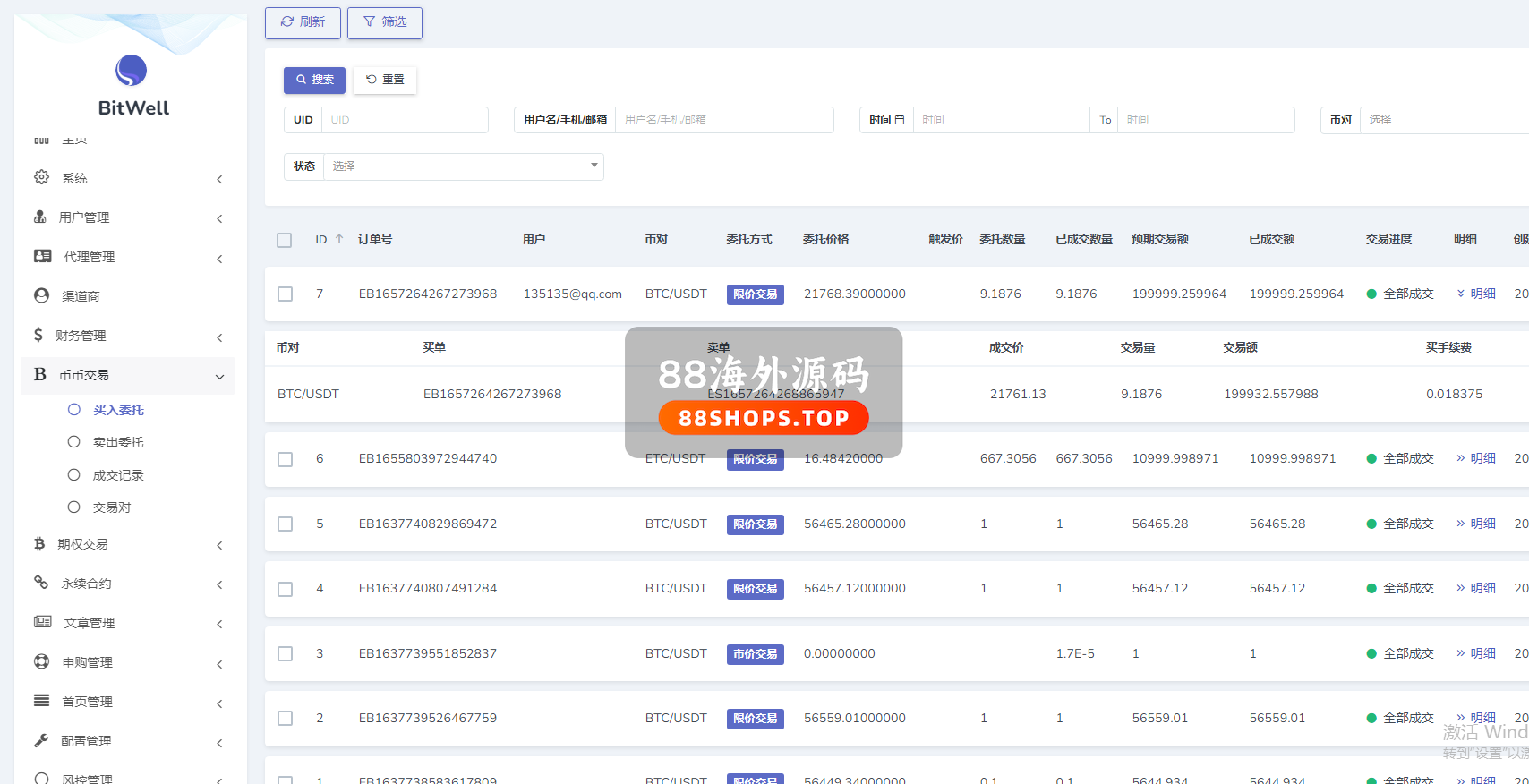Image resolution: width=1529 pixels, height=784 pixels.
Task: Click the ID column sort arrow
Action: pyautogui.click(x=339, y=239)
